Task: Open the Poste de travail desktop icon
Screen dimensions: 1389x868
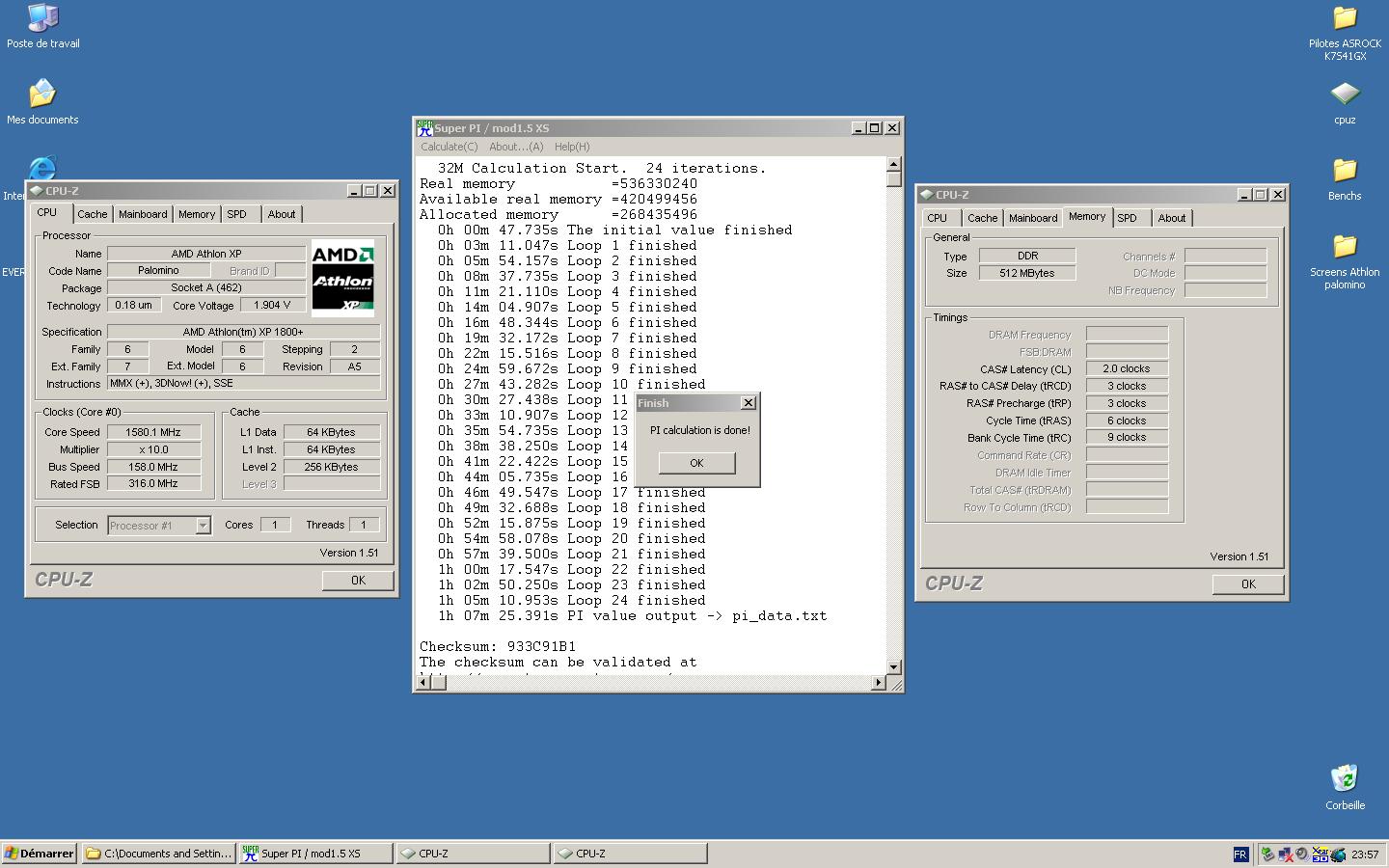Action: click(x=42, y=26)
